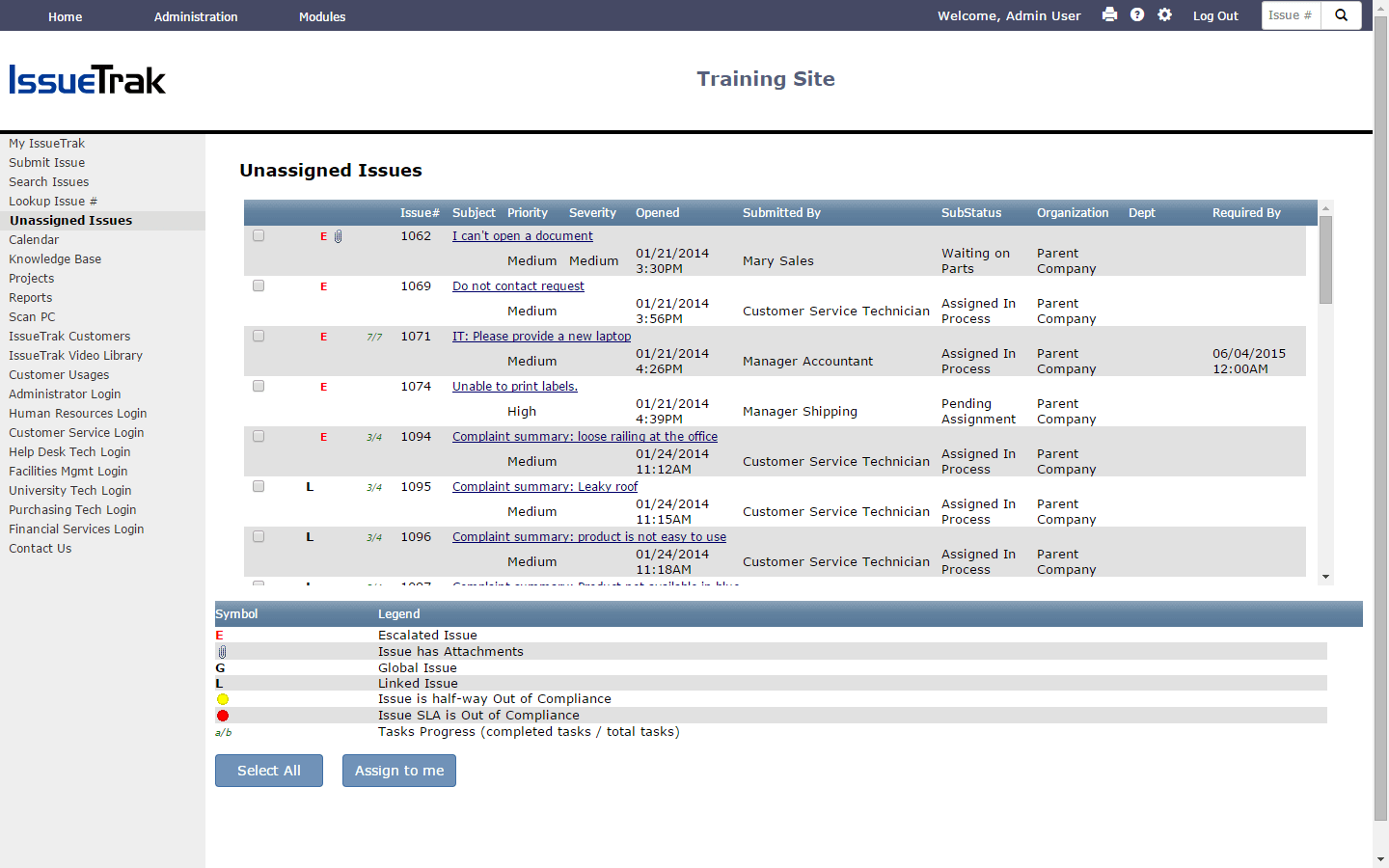Open the Administration dropdown menu
The width and height of the screenshot is (1389, 868).
(196, 16)
